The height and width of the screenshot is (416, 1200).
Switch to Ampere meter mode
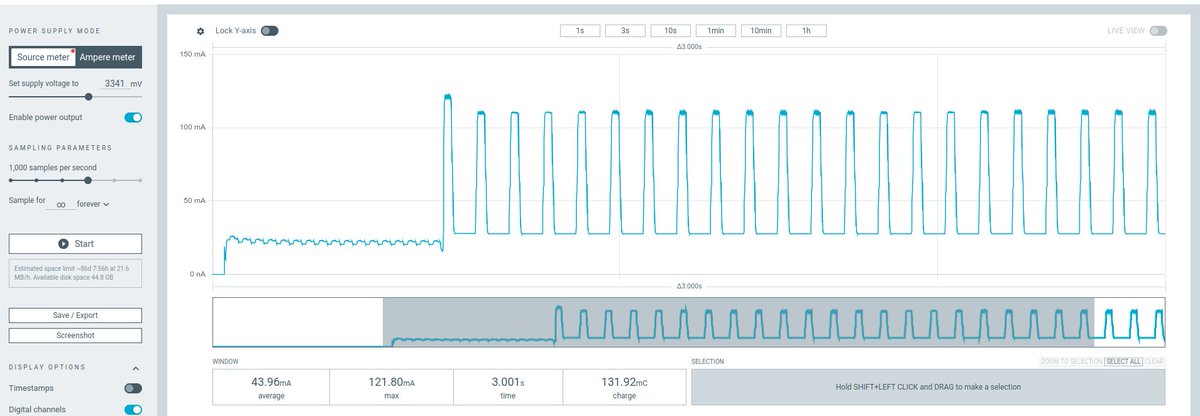click(108, 57)
